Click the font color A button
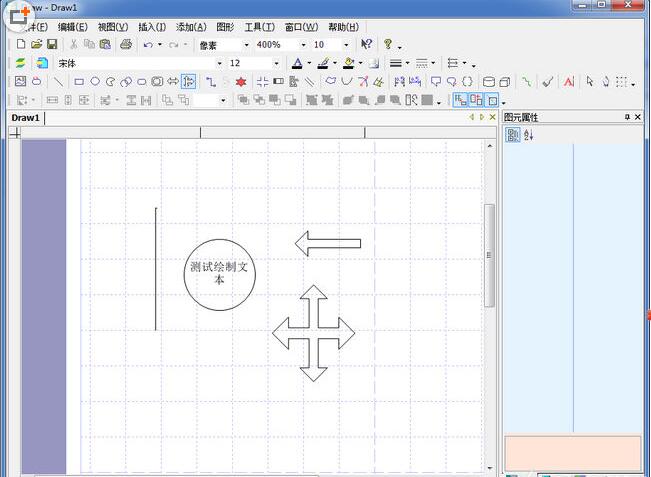The height and width of the screenshot is (477, 651). tap(296, 63)
